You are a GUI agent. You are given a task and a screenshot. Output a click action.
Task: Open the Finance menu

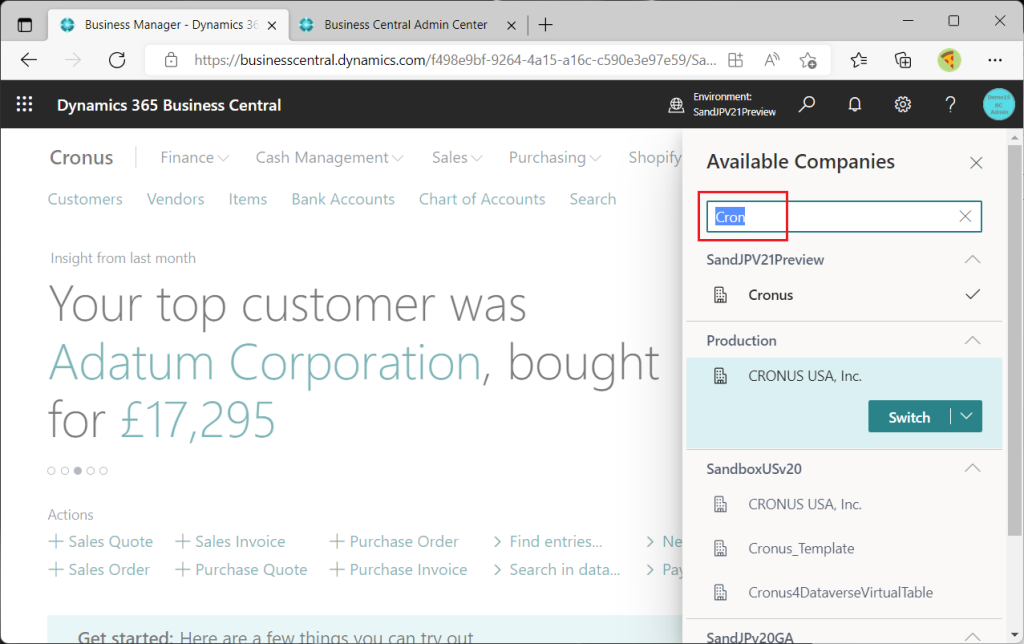point(195,157)
